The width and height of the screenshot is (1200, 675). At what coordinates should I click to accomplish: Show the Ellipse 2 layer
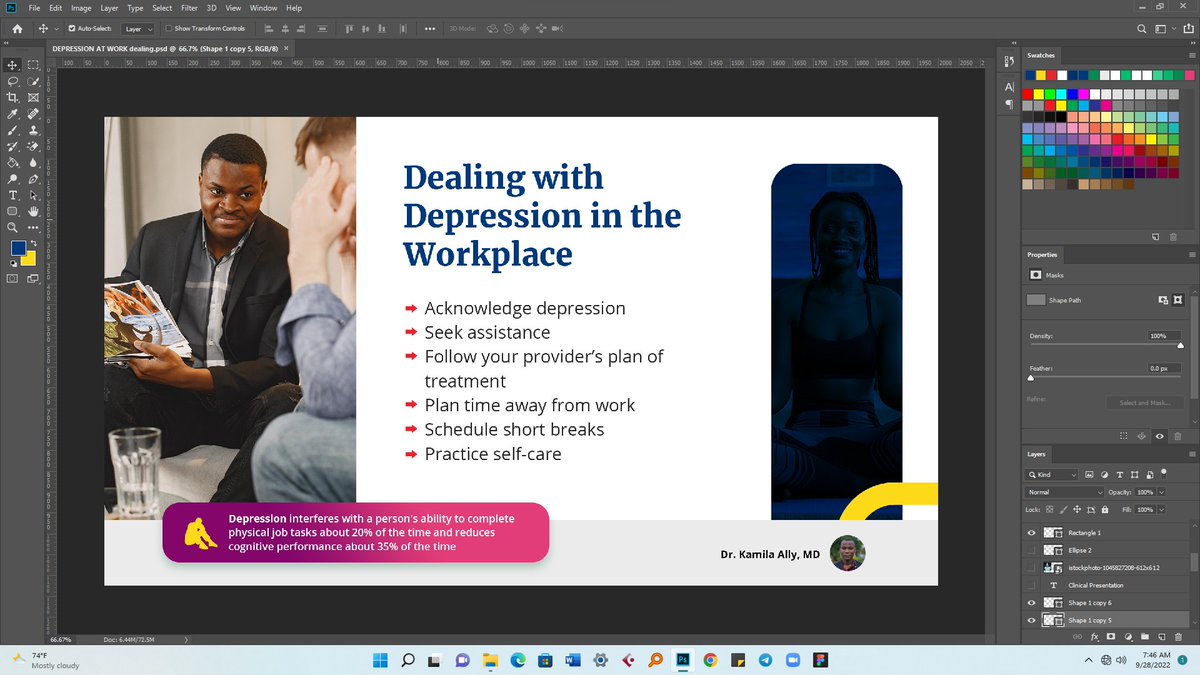1031,550
